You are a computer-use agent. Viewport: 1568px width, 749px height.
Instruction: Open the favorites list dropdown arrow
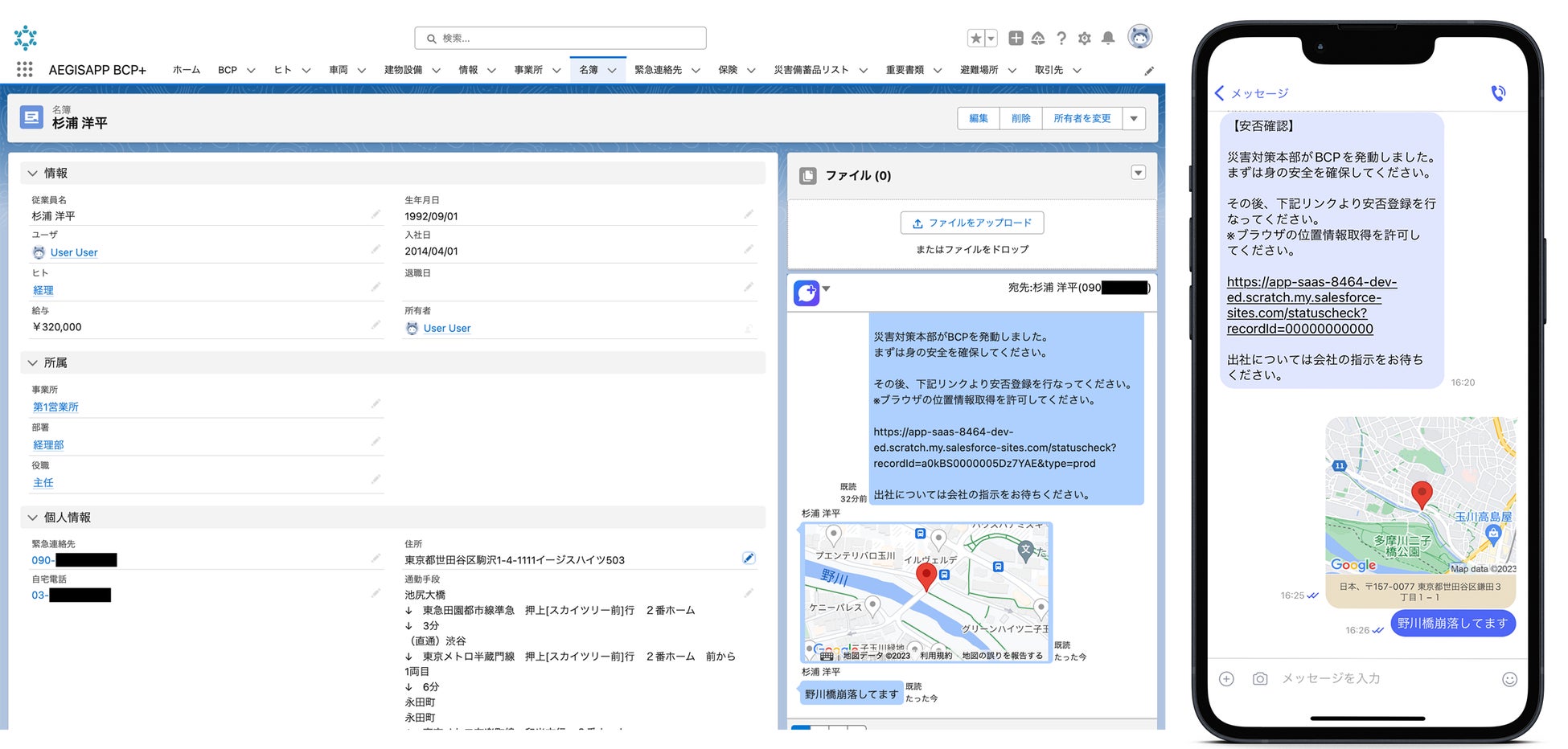point(991,38)
